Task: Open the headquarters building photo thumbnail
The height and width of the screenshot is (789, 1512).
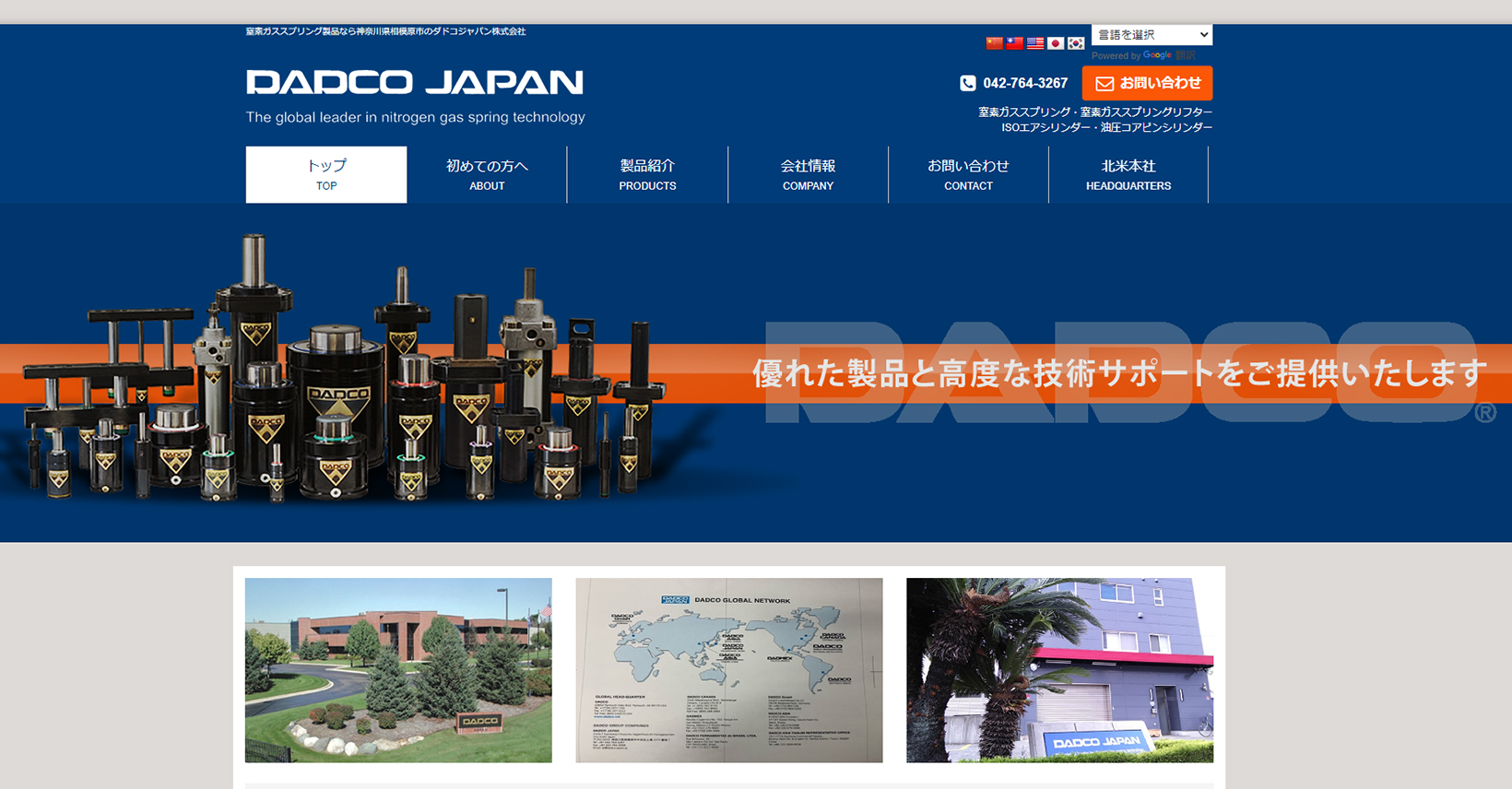Action: 398,670
